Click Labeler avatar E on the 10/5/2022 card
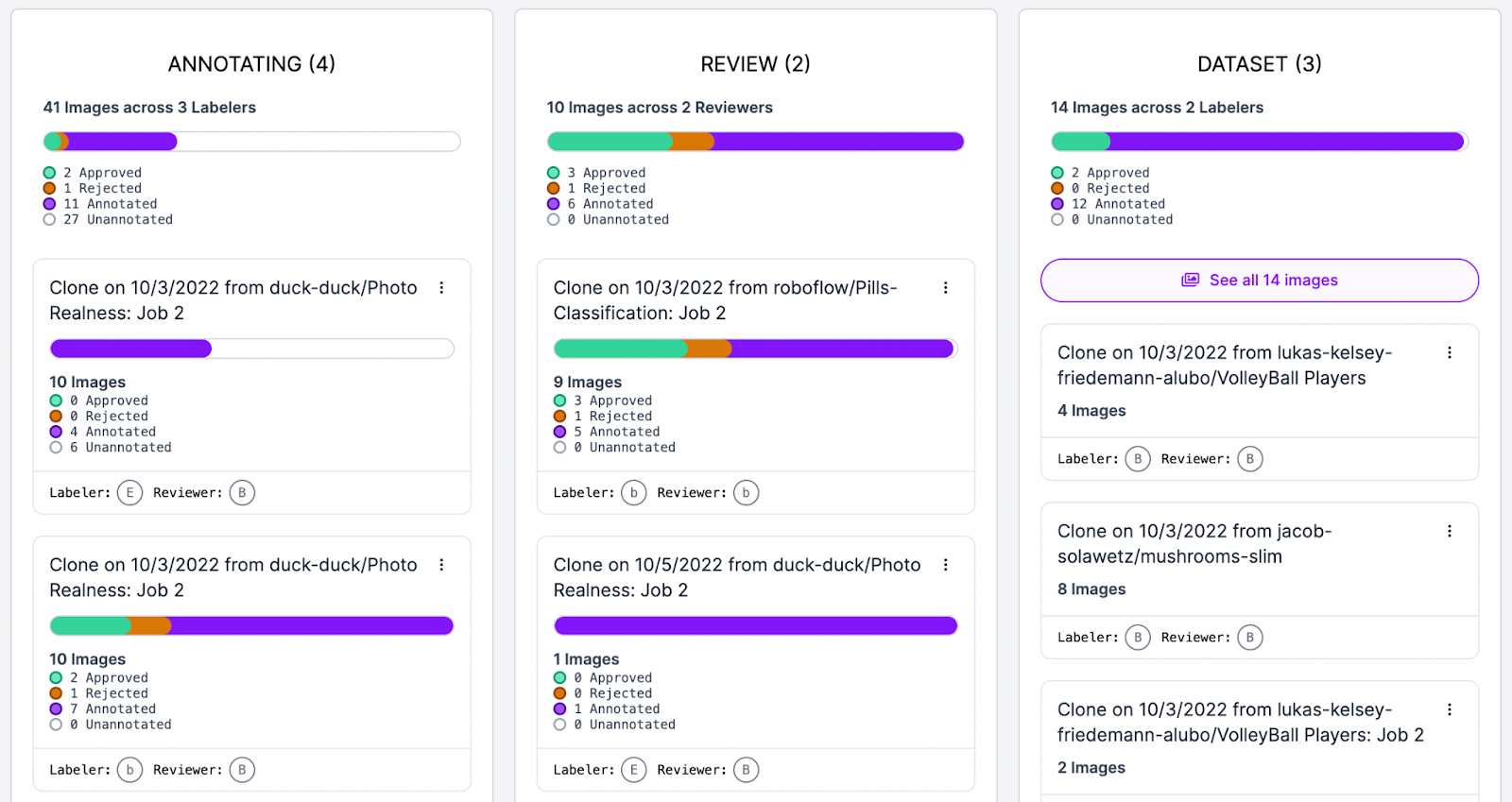This screenshot has width=1512, height=802. [634, 770]
